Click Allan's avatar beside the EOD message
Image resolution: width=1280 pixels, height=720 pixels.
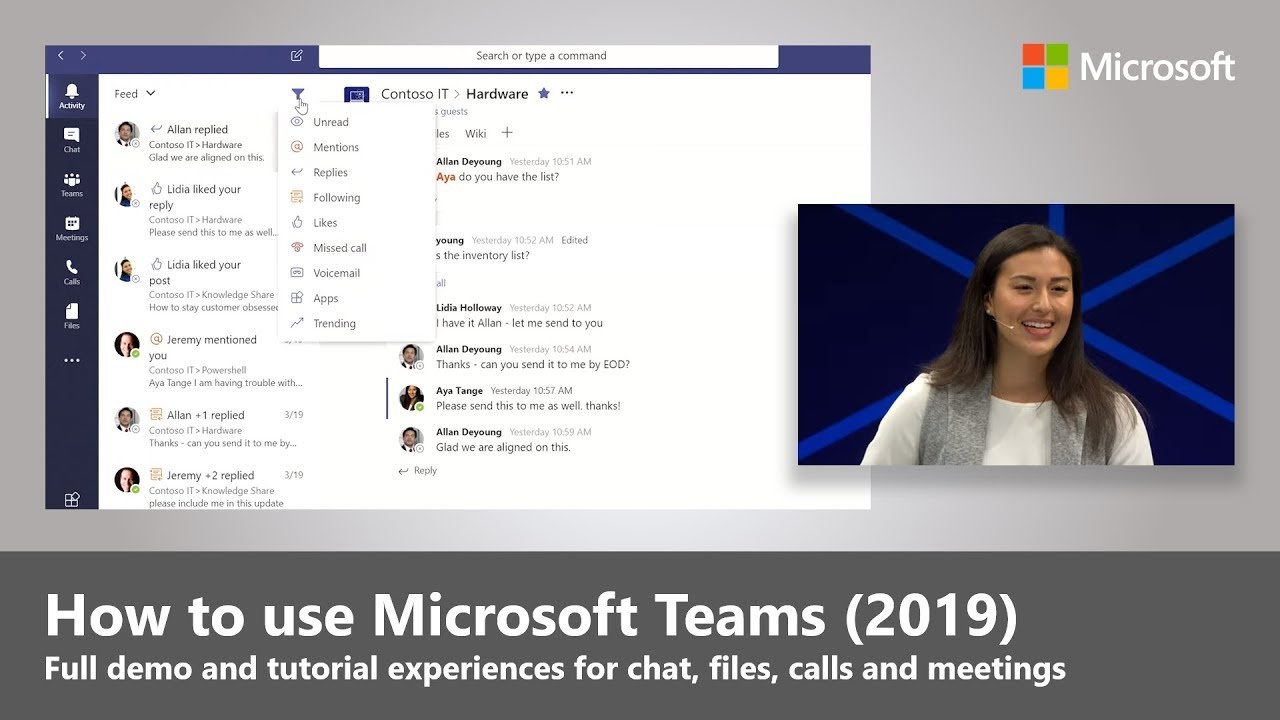click(411, 356)
